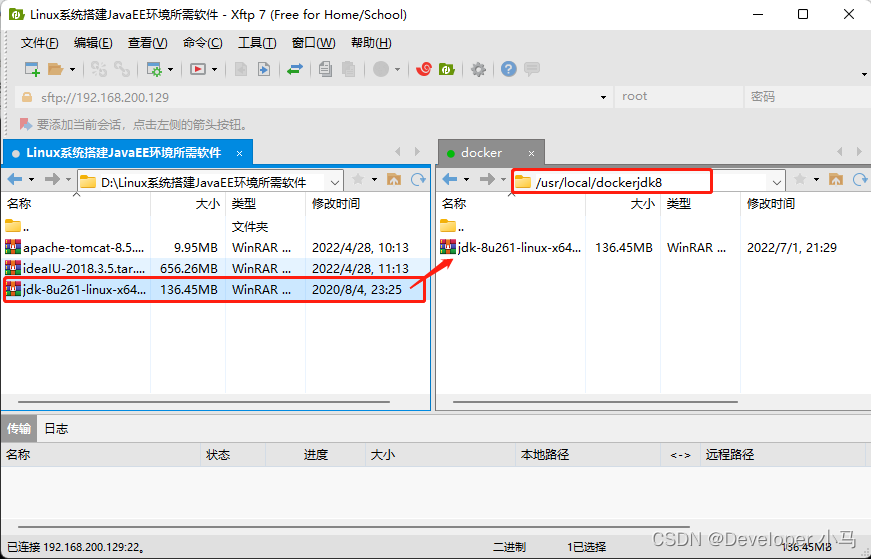Viewport: 871px width, 559px height.
Task: Click the grey circle toolbar icon
Action: pos(381,69)
